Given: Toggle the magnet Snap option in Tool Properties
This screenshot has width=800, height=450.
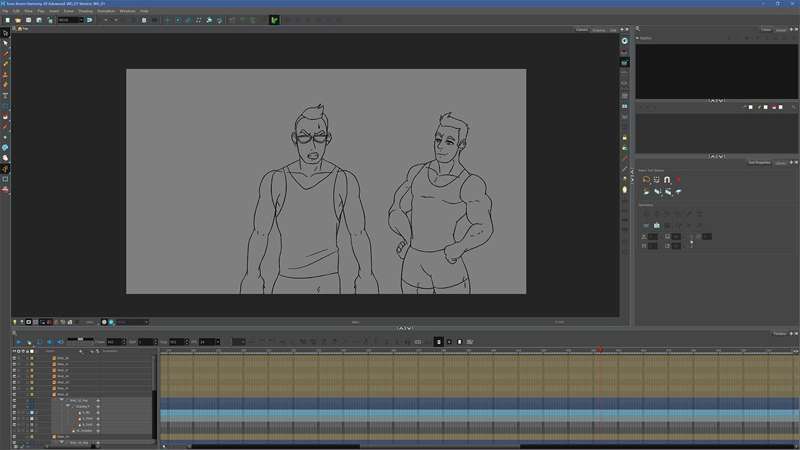Looking at the screenshot, I should (667, 180).
